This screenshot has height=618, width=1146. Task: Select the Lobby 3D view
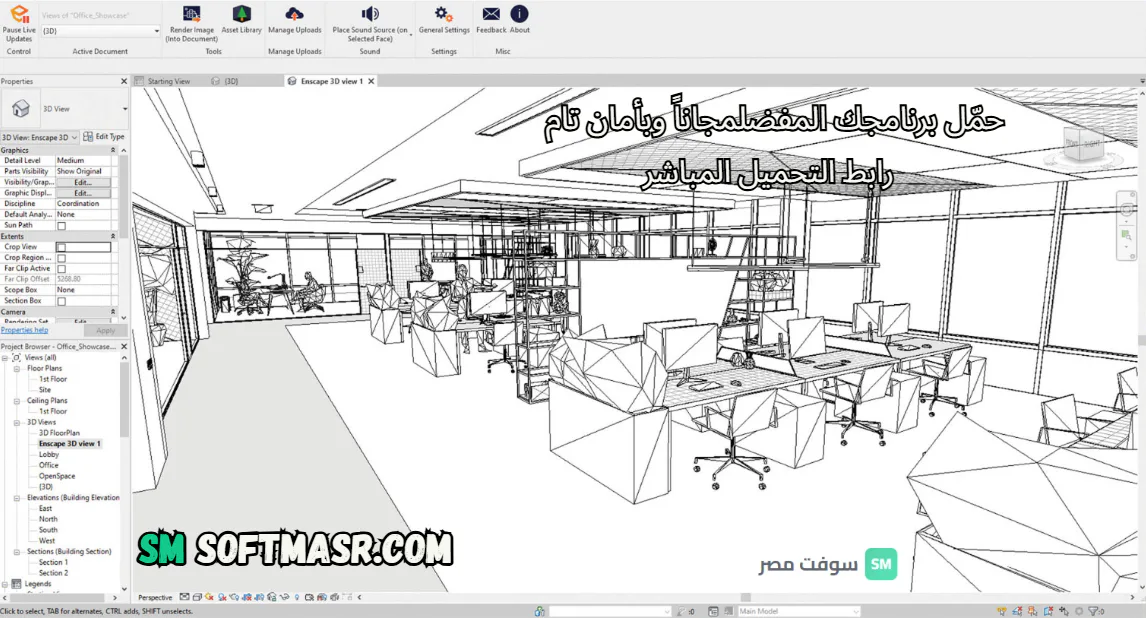click(49, 454)
